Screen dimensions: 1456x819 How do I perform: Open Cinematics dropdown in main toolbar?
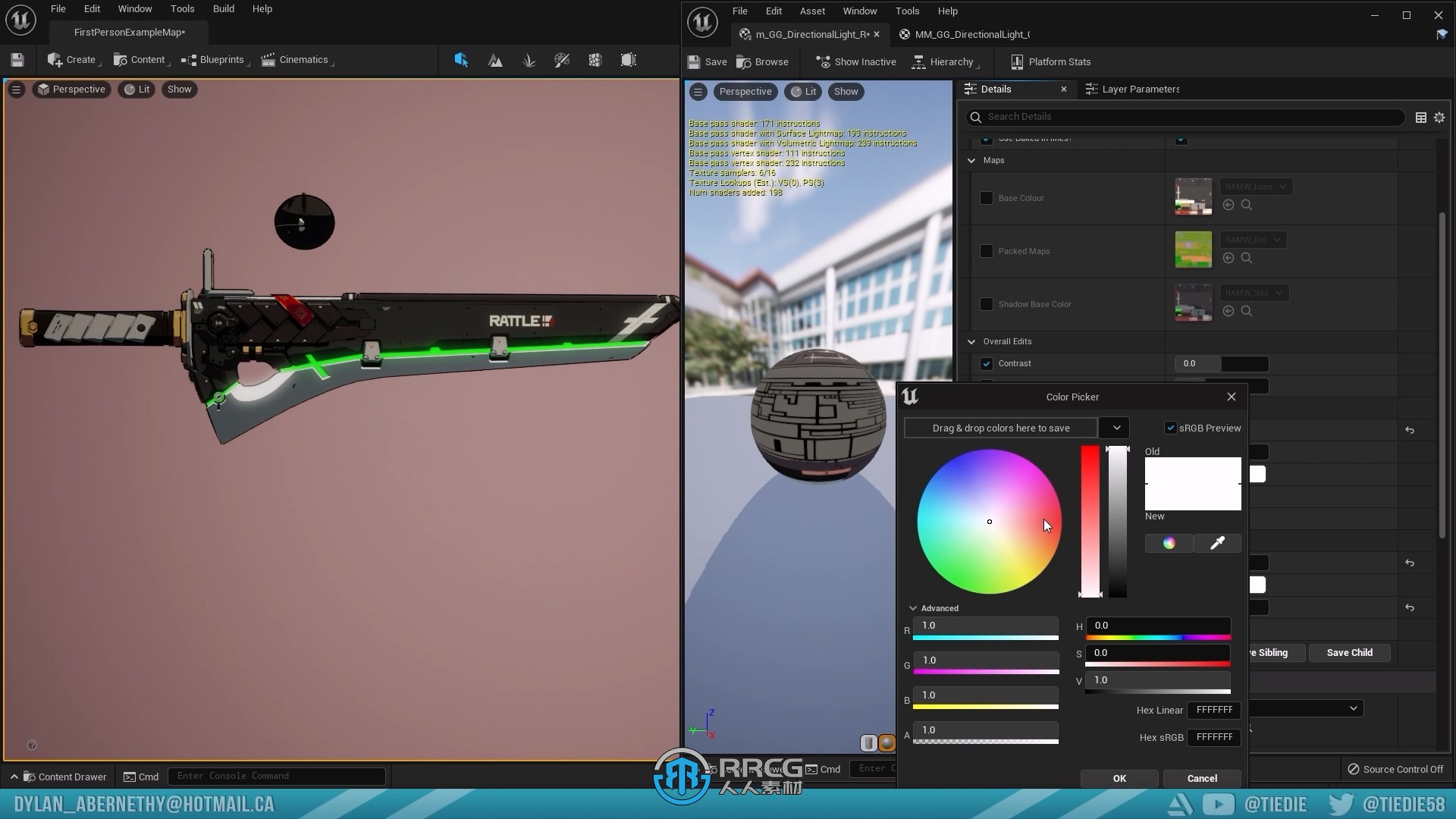coord(297,60)
